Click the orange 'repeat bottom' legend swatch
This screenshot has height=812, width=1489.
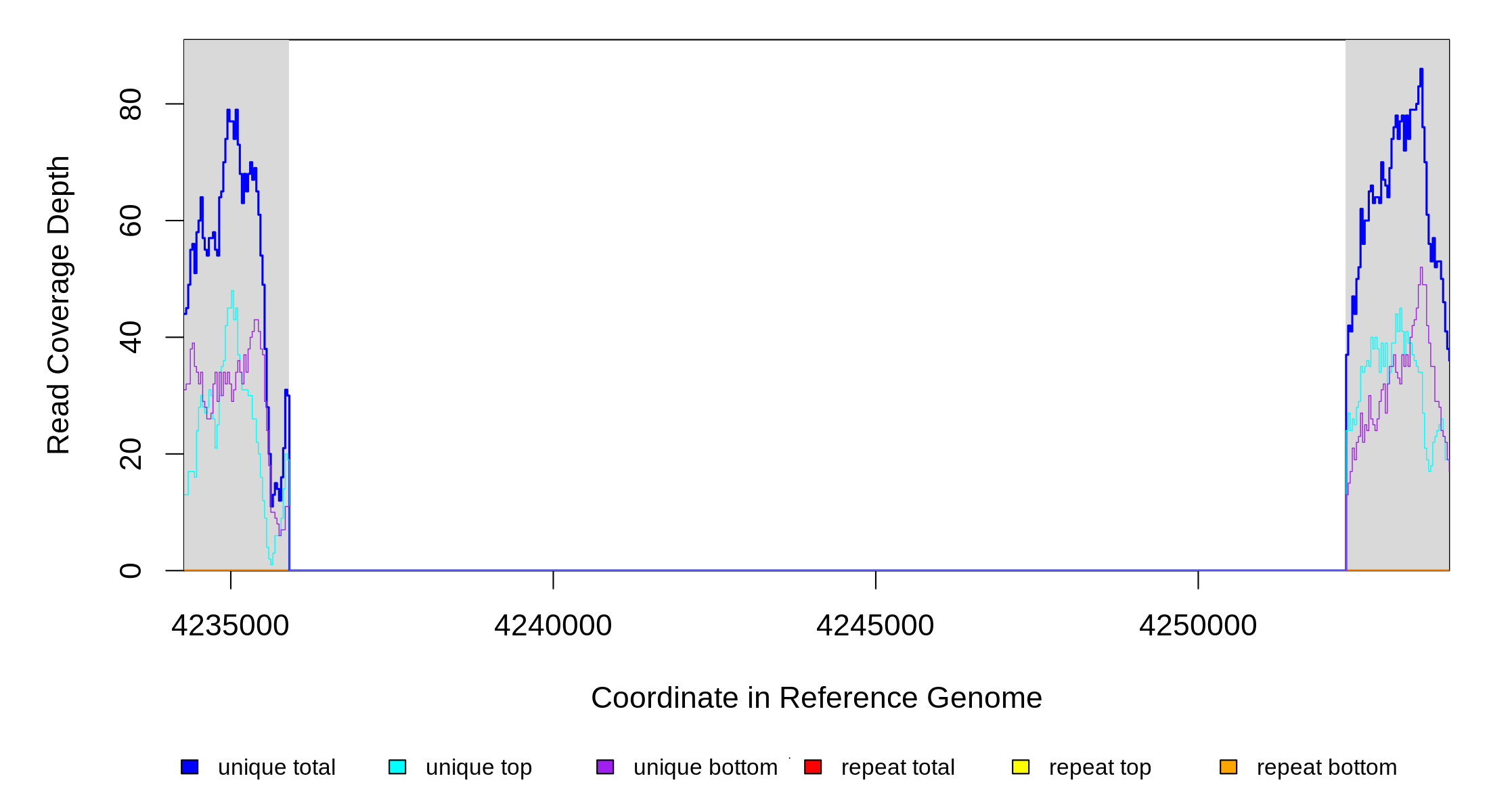tap(1228, 767)
